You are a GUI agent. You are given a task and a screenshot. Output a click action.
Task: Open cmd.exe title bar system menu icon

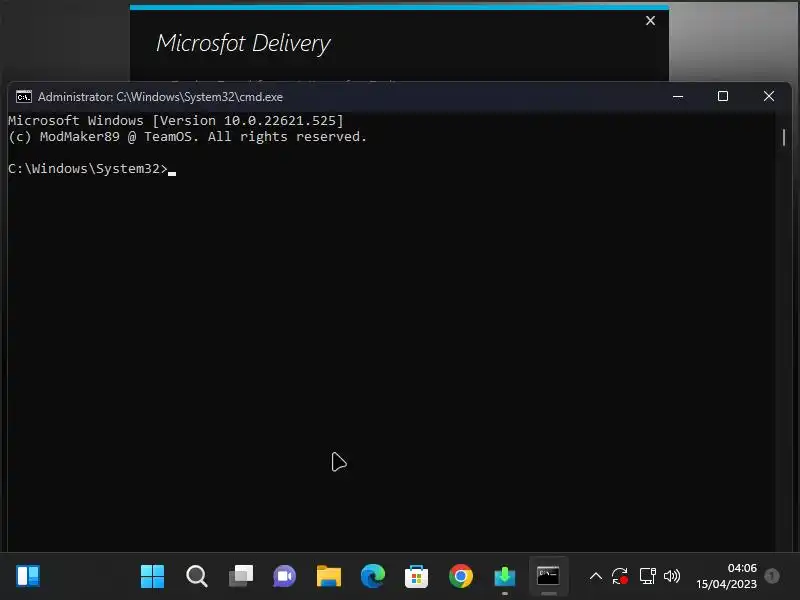point(23,96)
